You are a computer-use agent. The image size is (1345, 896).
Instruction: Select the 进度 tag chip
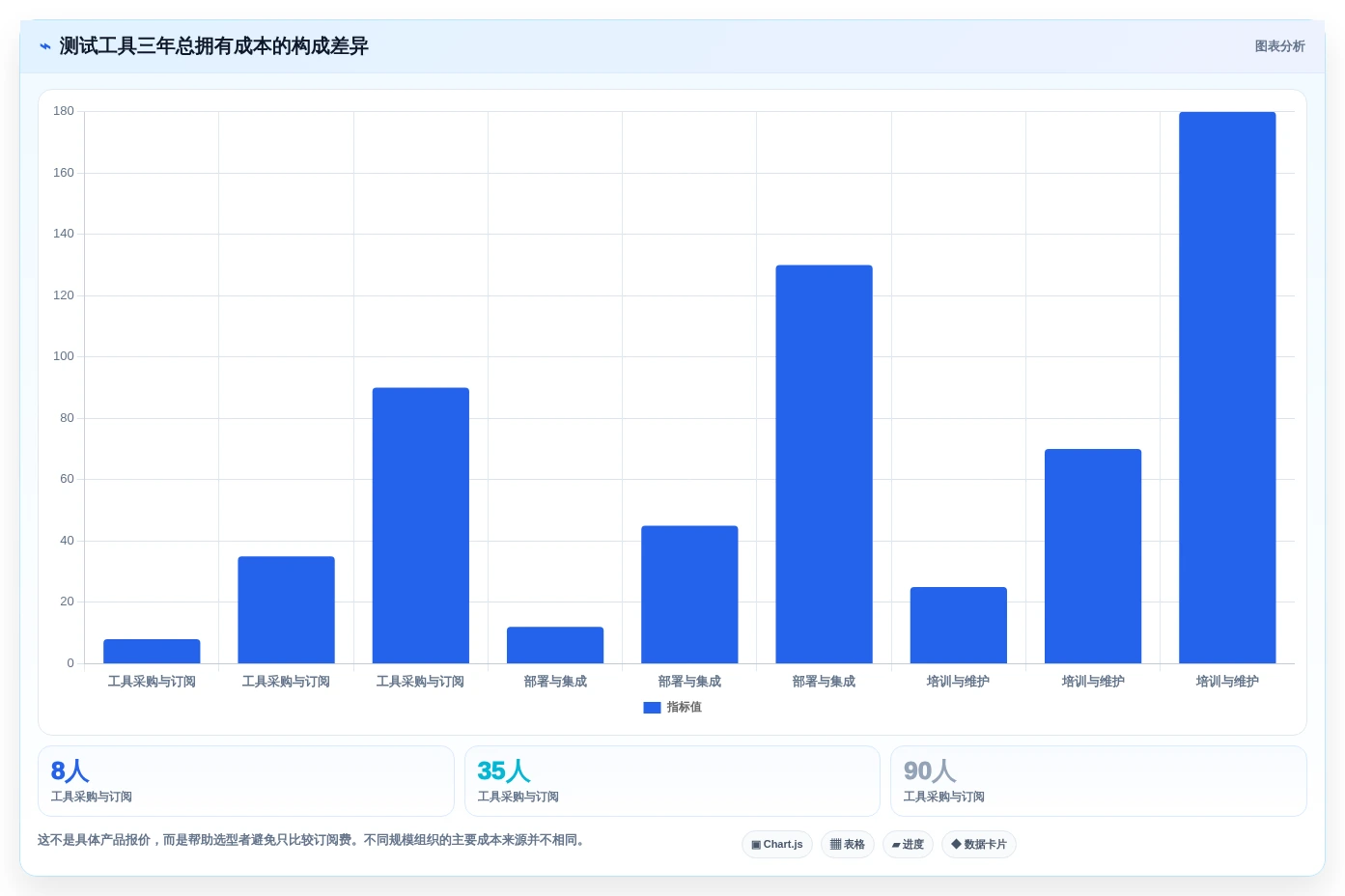click(908, 845)
